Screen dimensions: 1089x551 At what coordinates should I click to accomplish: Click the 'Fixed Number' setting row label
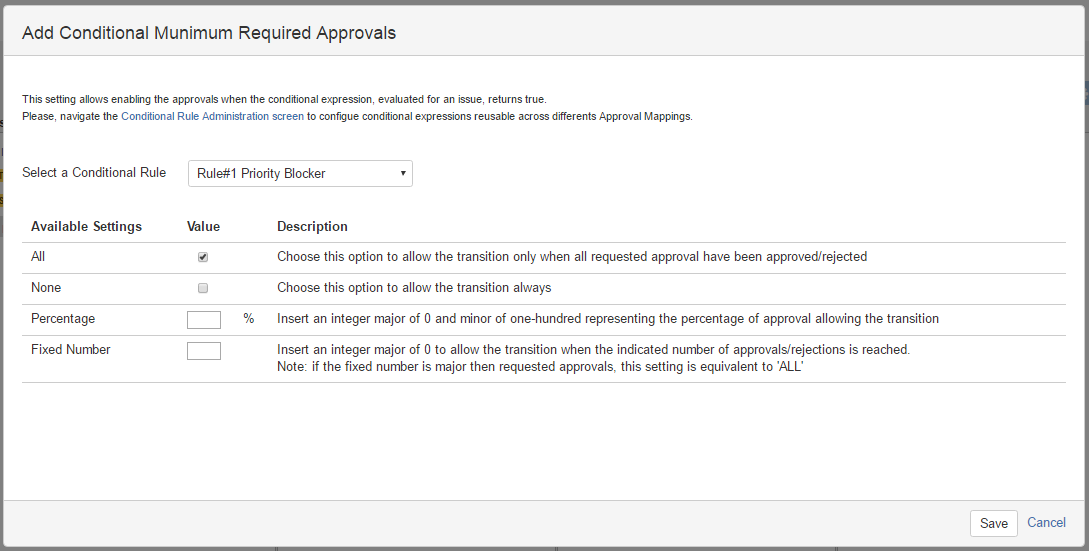click(x=70, y=350)
